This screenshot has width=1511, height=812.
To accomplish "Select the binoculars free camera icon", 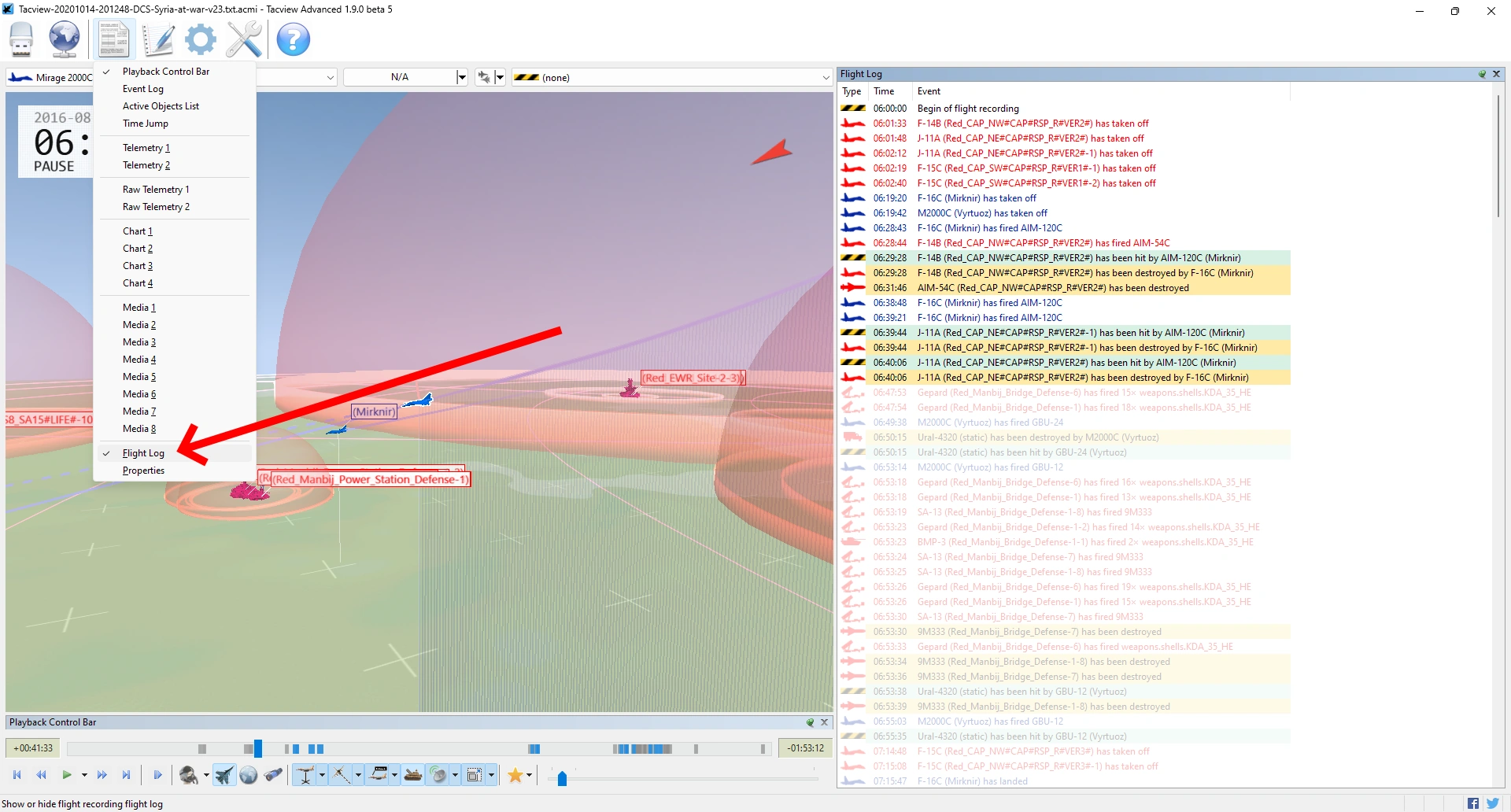I will tap(273, 775).
